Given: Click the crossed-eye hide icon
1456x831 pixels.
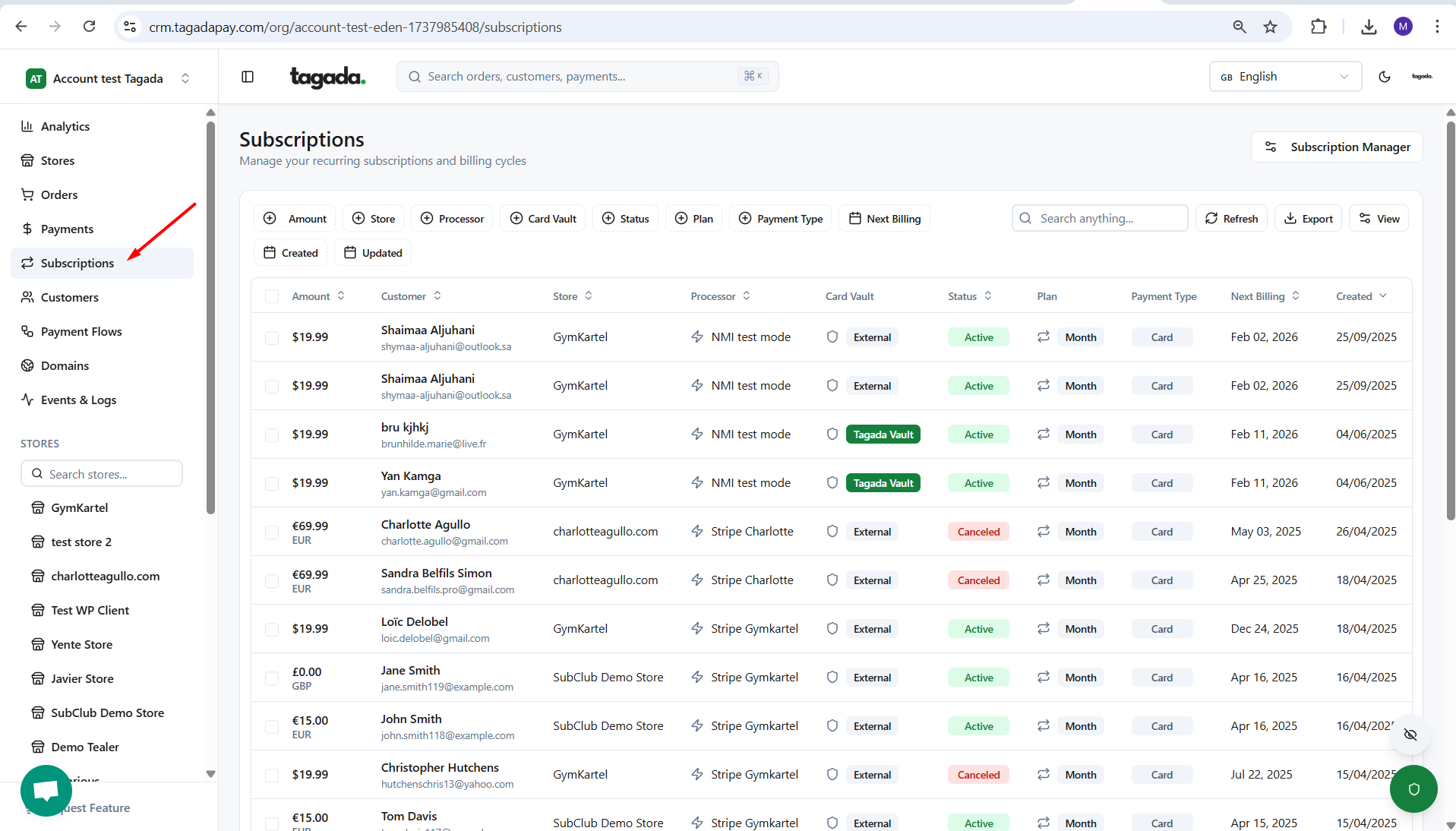Looking at the screenshot, I should [x=1410, y=735].
